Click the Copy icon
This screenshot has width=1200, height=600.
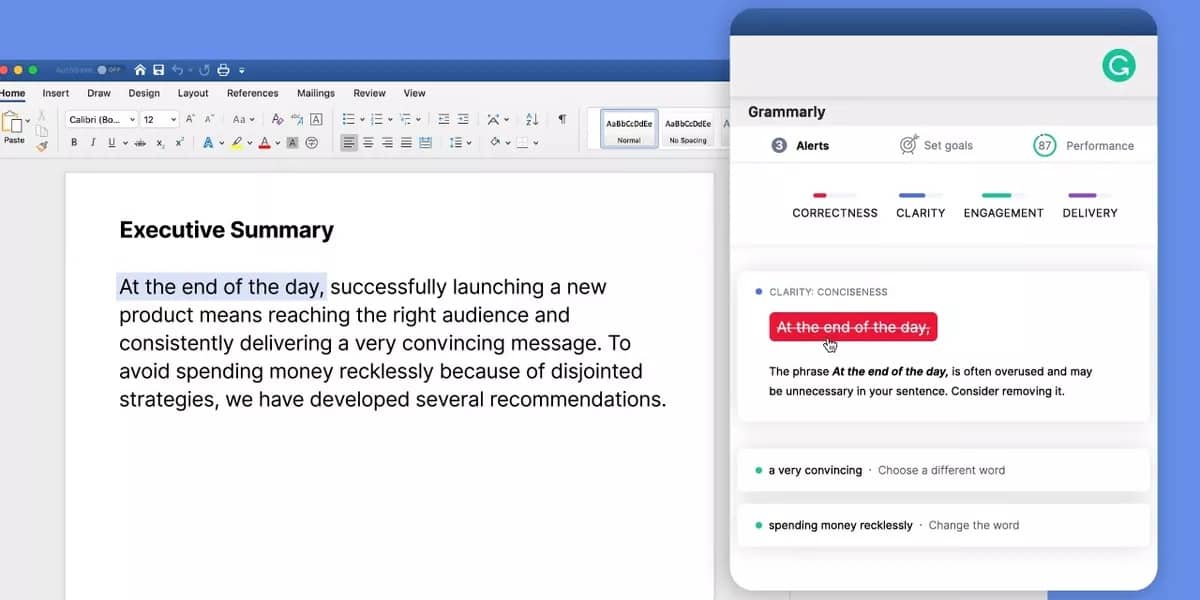(x=42, y=131)
